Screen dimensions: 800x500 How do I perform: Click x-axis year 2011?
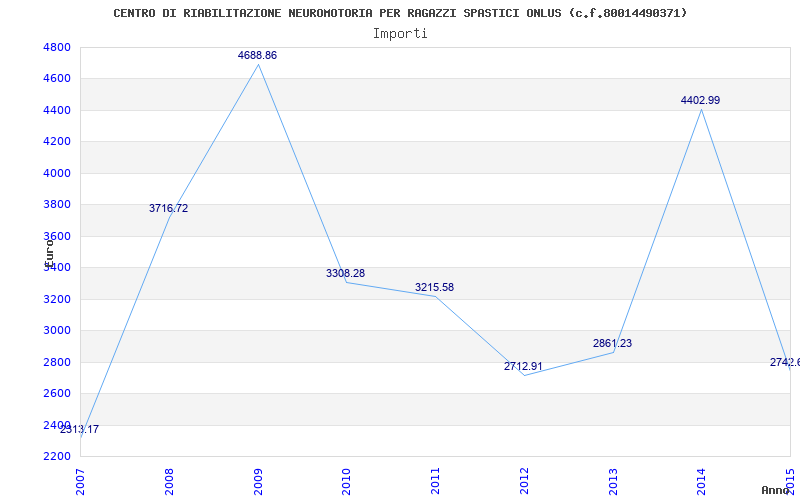point(435,481)
